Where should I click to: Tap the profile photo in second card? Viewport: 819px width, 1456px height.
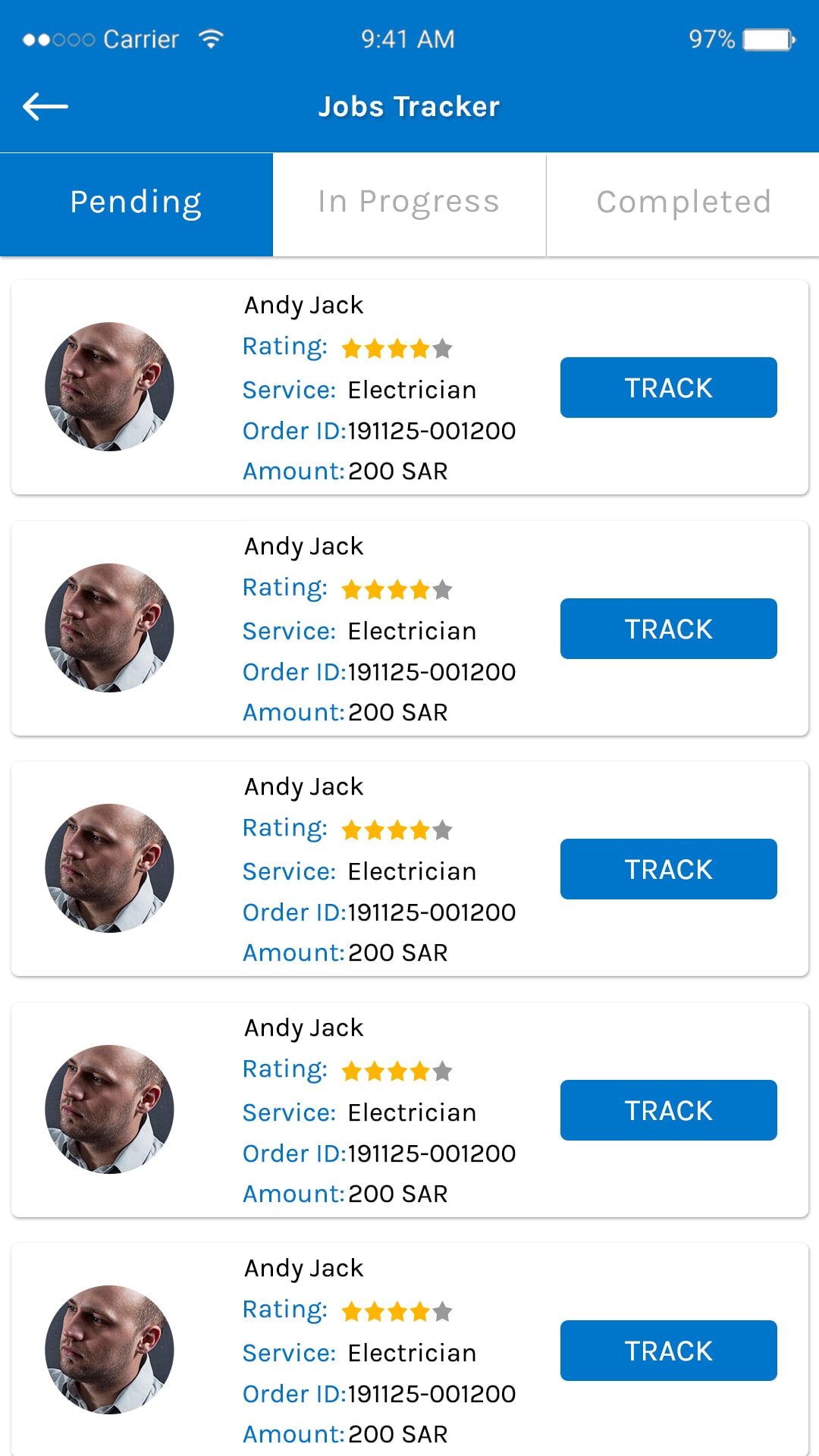[110, 628]
